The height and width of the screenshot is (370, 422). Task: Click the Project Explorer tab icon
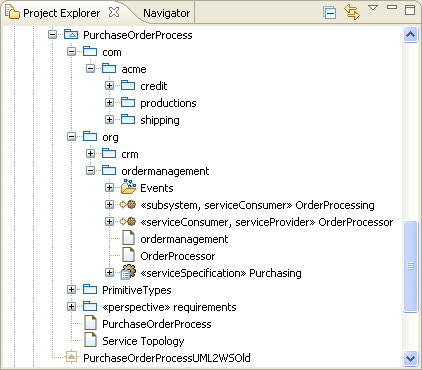[x=12, y=12]
